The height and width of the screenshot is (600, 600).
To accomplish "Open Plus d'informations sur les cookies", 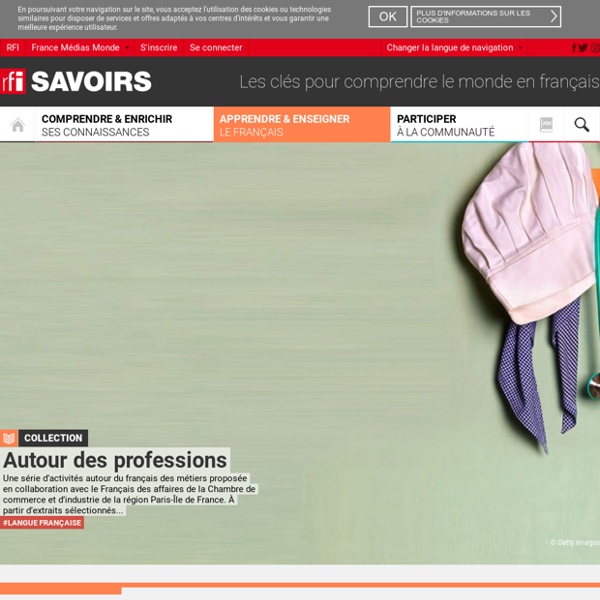I will point(486,17).
